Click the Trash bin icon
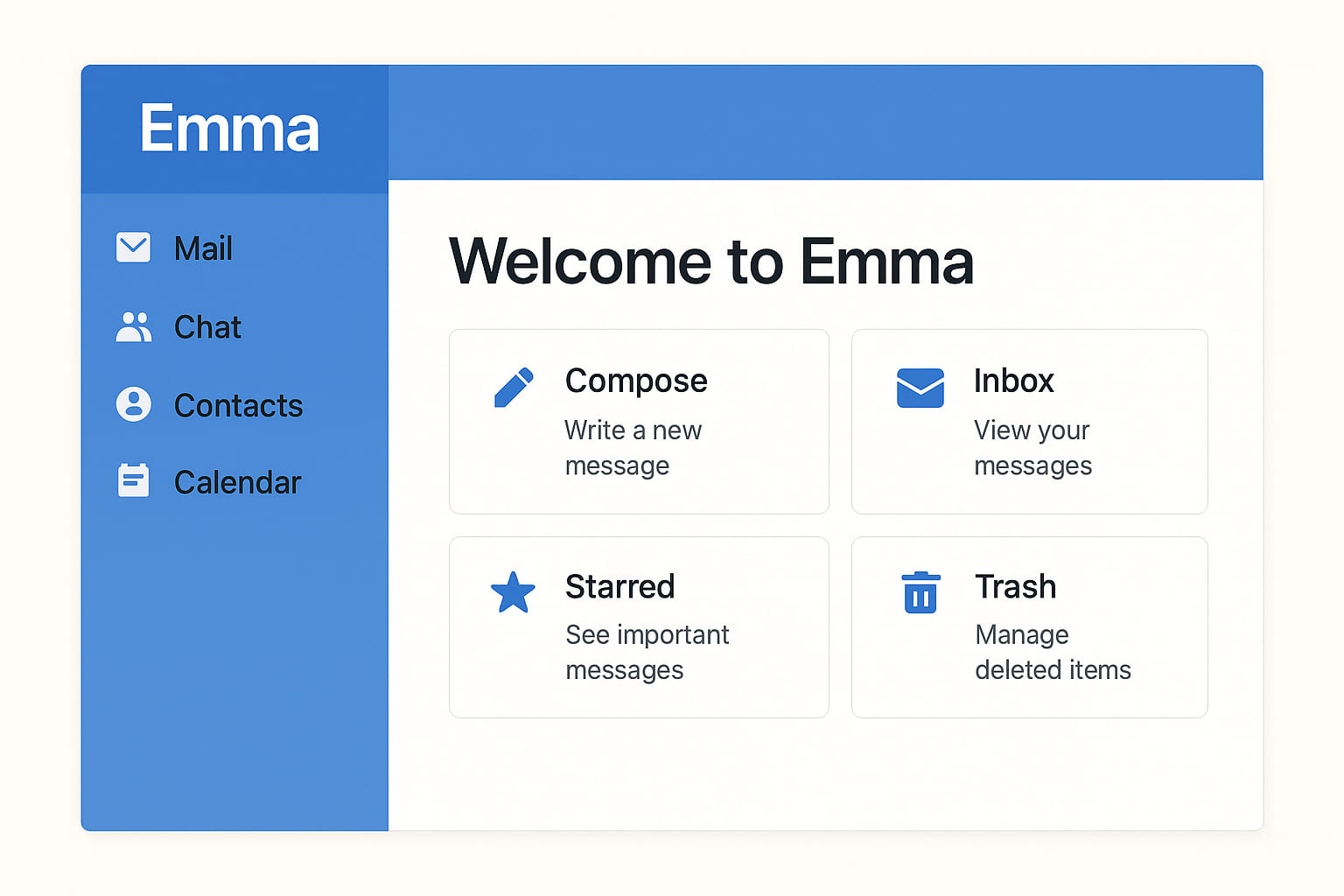Viewport: 1344px width, 896px height. click(920, 591)
